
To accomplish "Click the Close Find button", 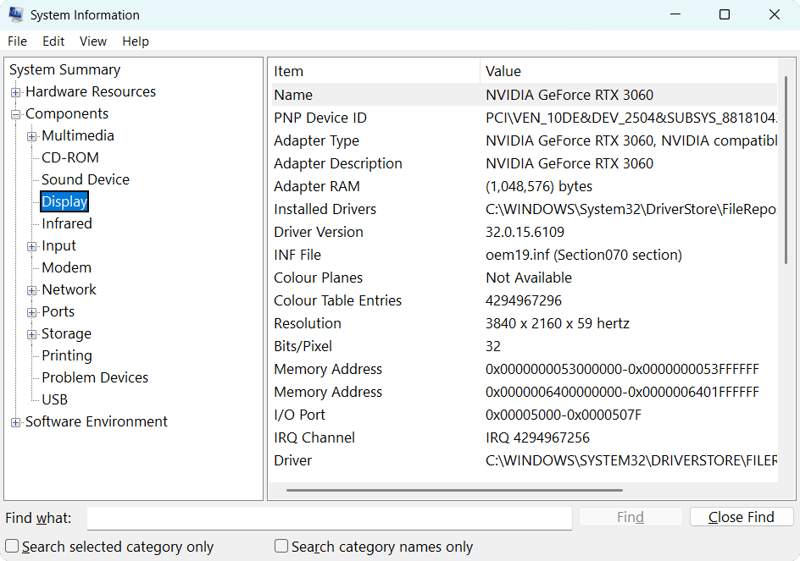I will pos(741,517).
